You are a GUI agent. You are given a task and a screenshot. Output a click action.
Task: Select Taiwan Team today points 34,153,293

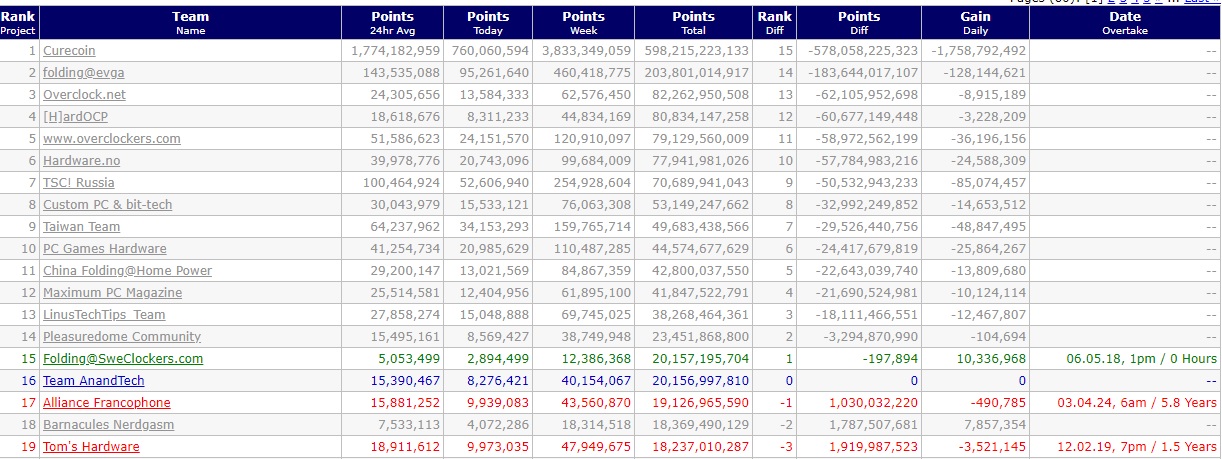click(x=495, y=226)
